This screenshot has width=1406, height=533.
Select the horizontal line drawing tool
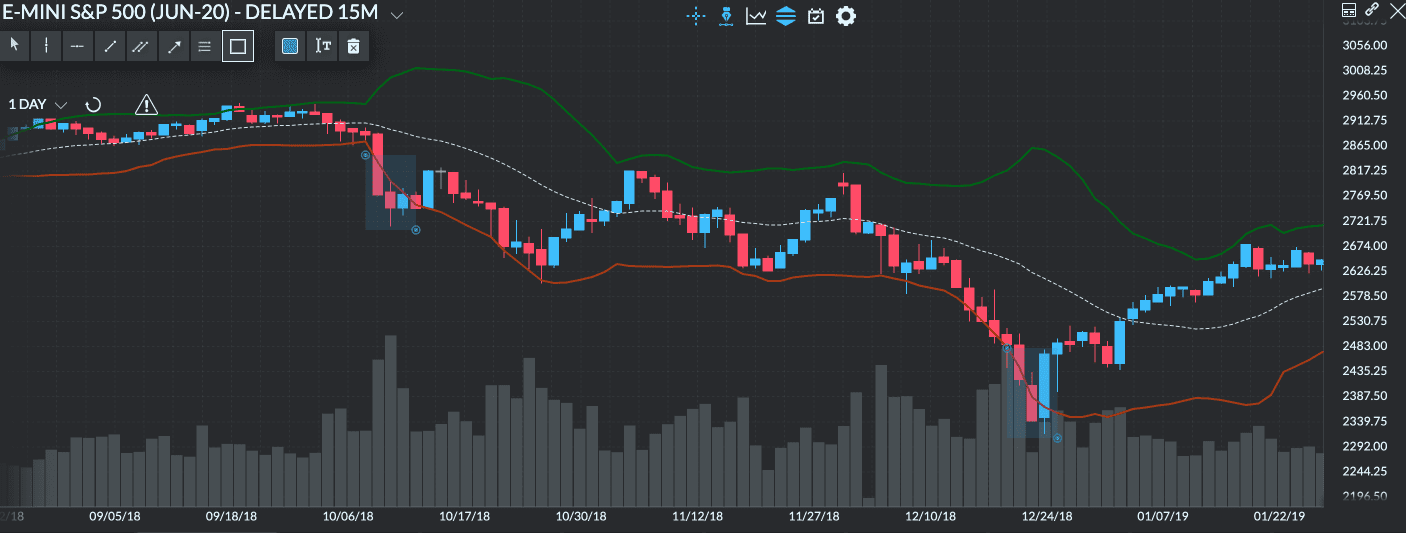[x=78, y=45]
